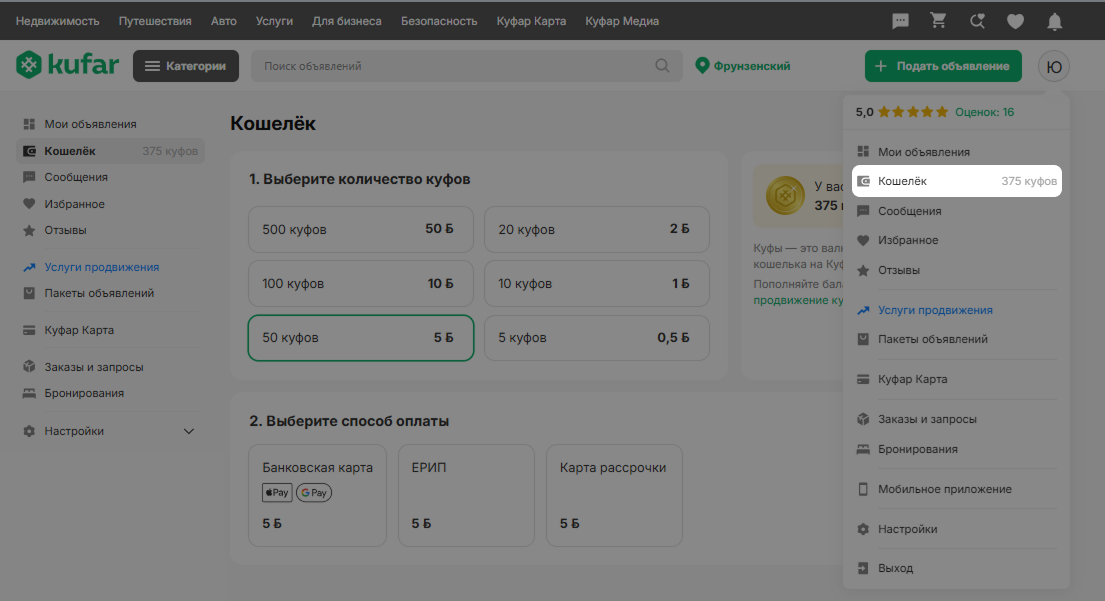1105x601 pixels.
Task: Choose Карта рассрочки payment method
Action: click(615, 495)
